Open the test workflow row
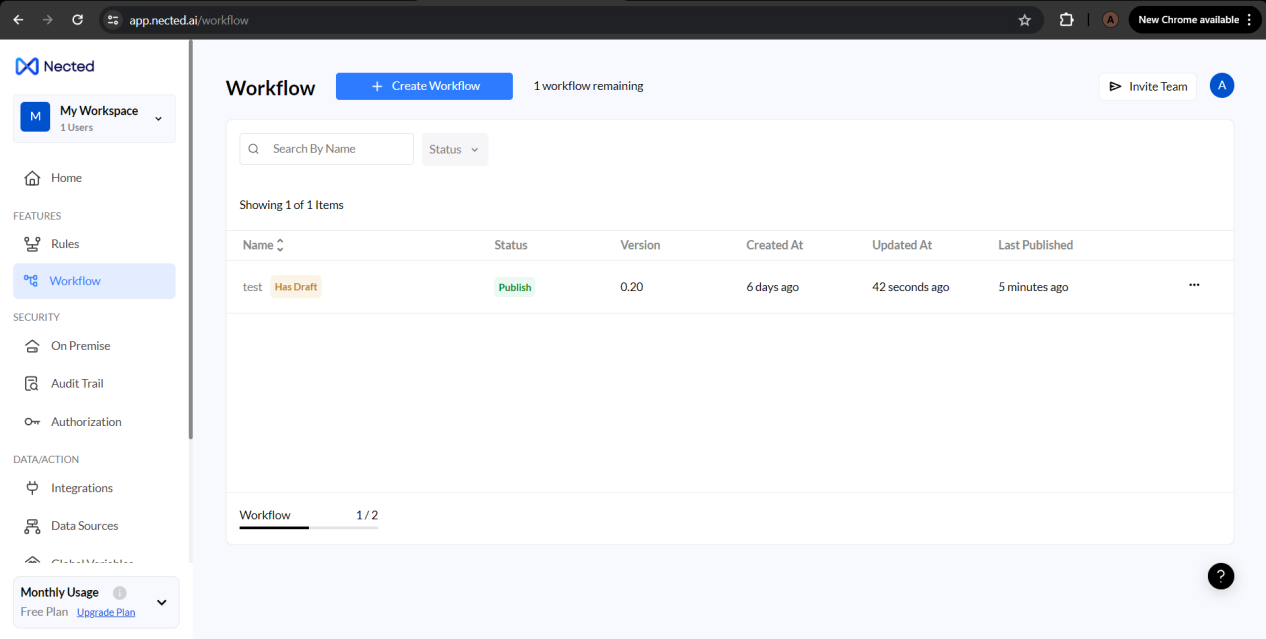Image resolution: width=1266 pixels, height=639 pixels. coord(730,287)
